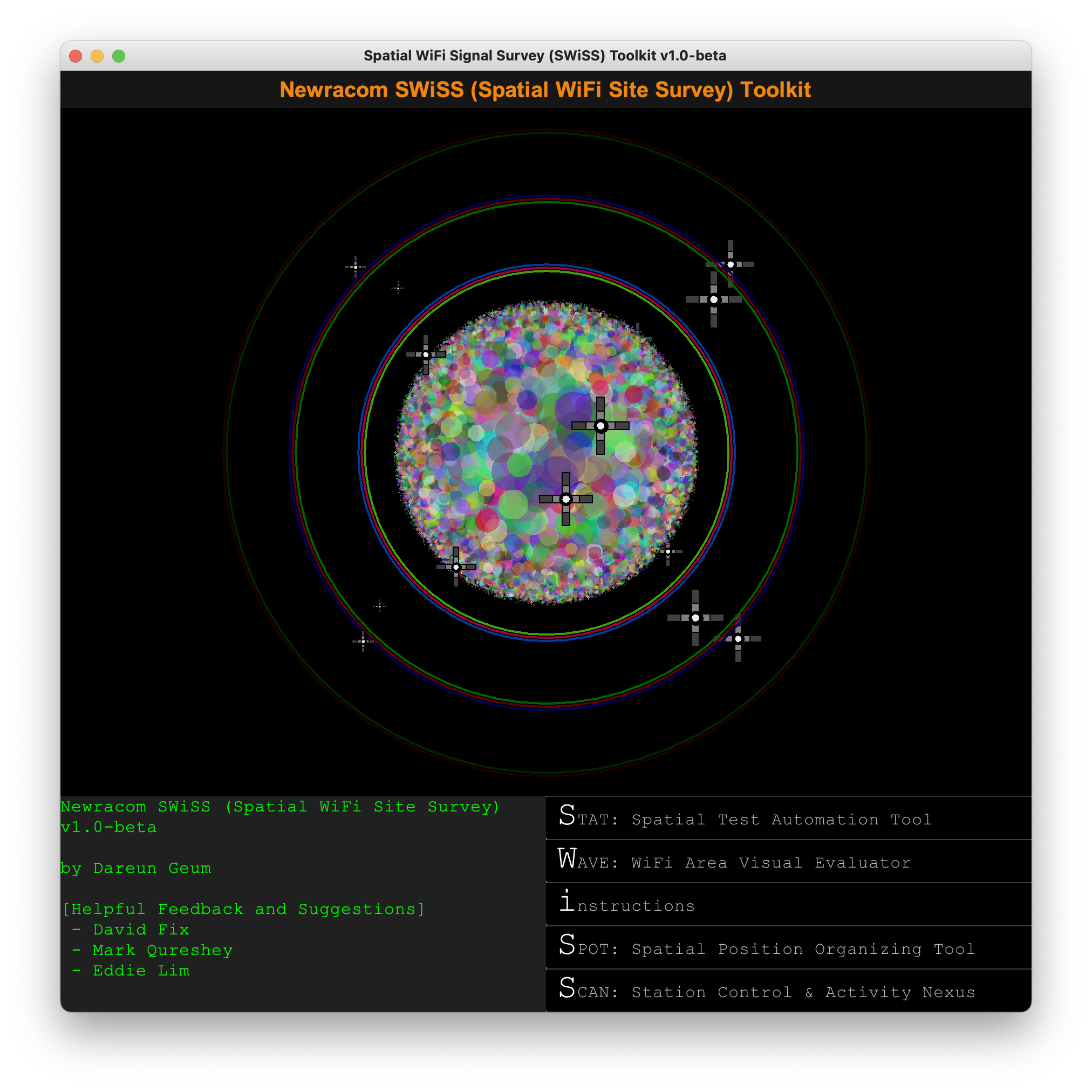1092x1092 pixels.
Task: Click the Helpful Feedback and Suggestions heading
Action: tap(243, 909)
